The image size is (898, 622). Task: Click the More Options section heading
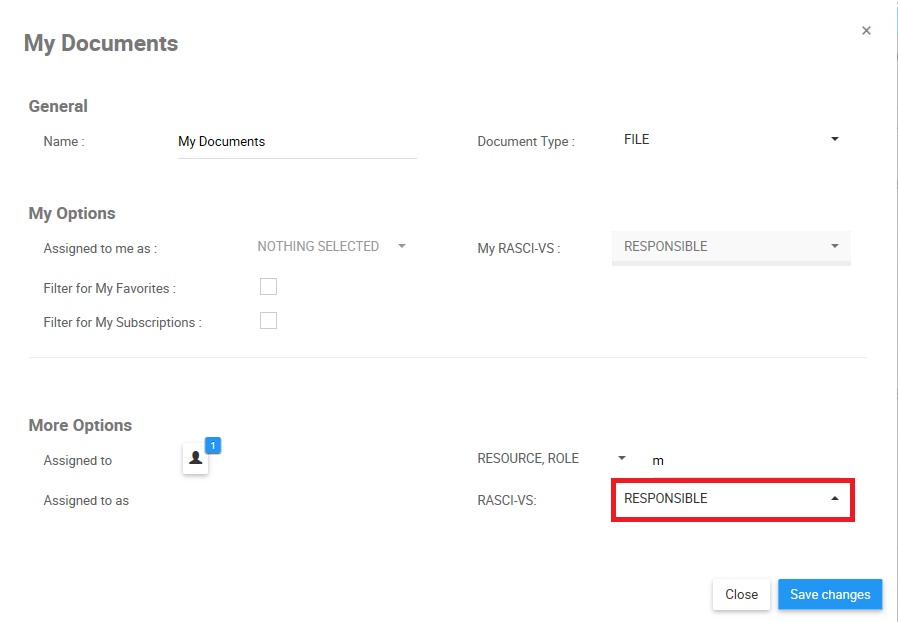pos(80,425)
